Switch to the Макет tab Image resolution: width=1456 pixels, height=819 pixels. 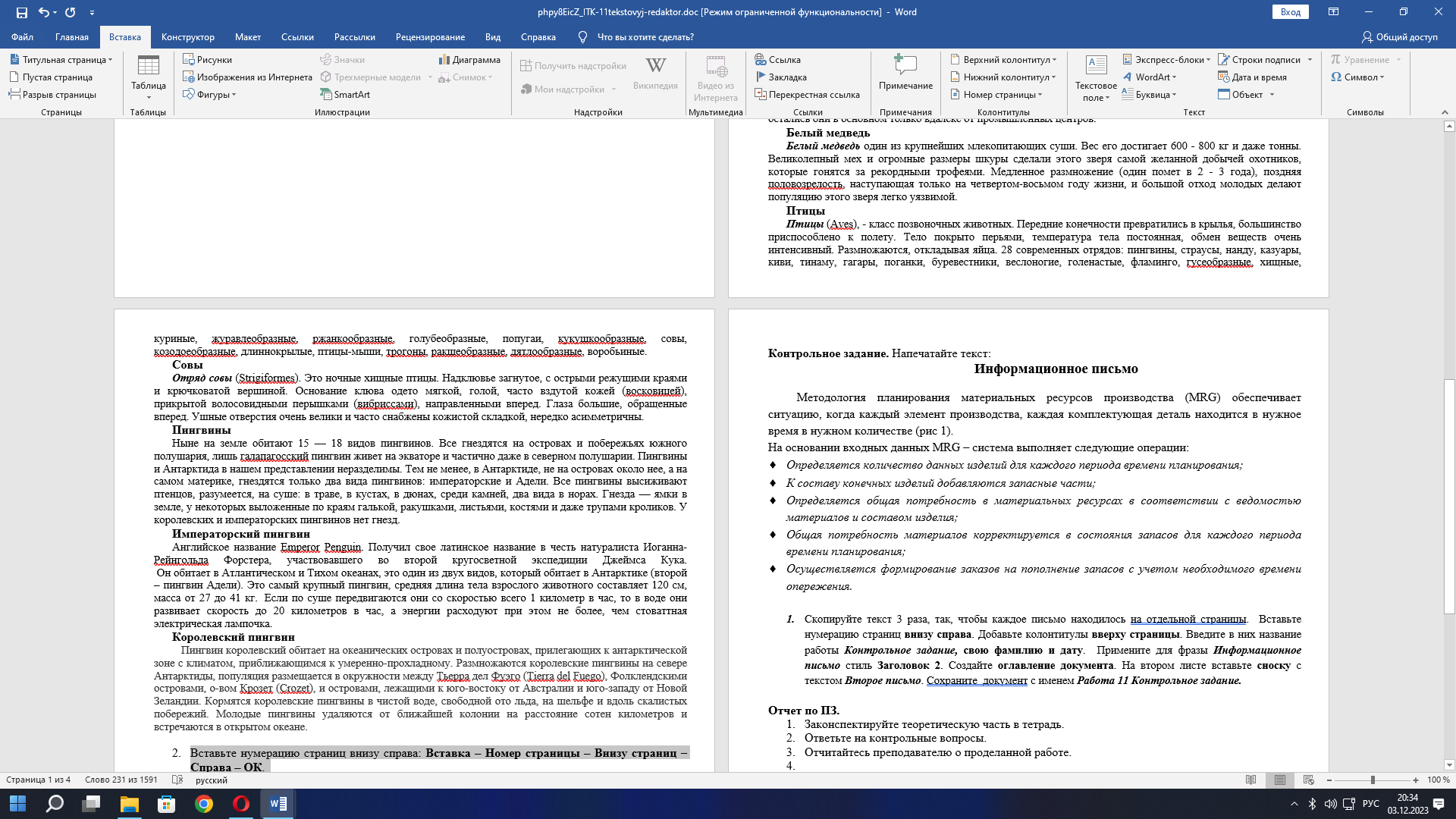(247, 37)
